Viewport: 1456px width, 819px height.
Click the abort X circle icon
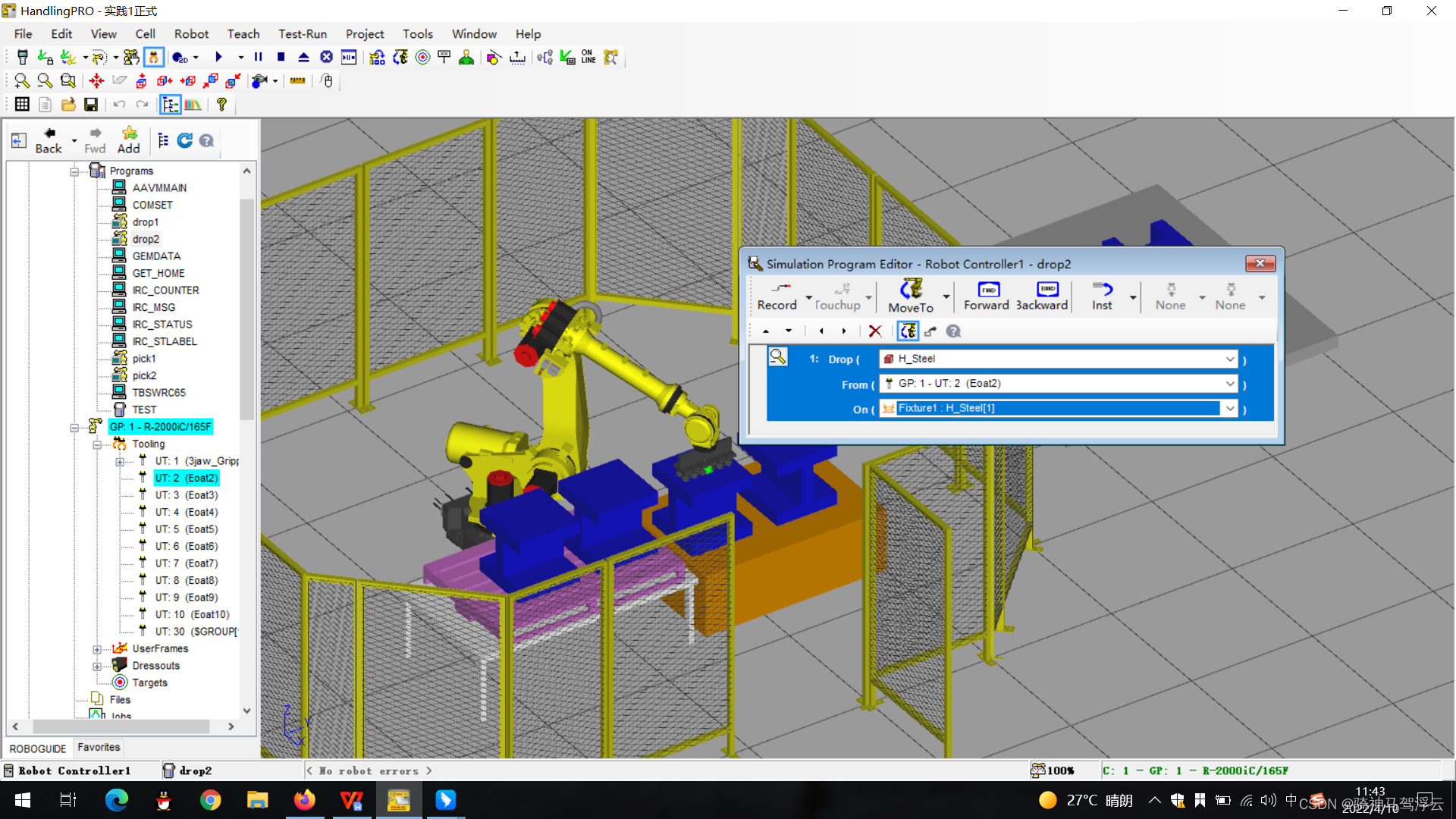tap(327, 58)
